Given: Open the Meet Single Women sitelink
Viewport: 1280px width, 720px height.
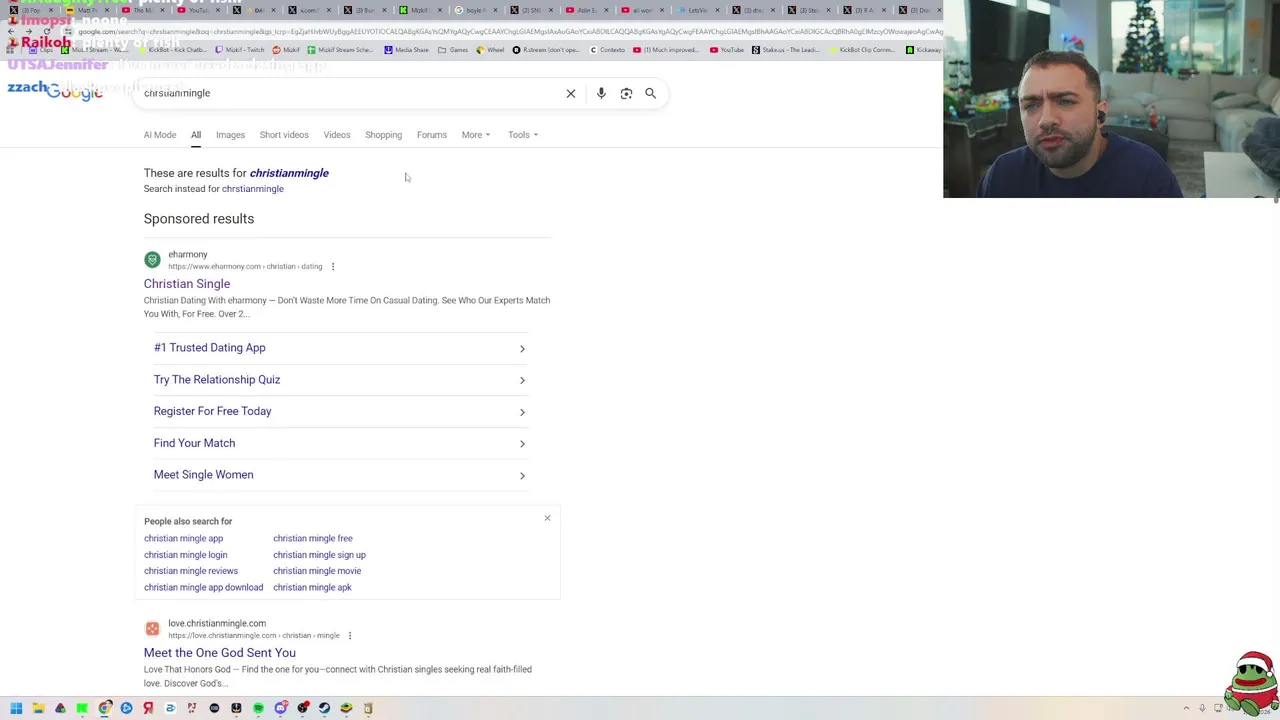Looking at the screenshot, I should 340,475.
